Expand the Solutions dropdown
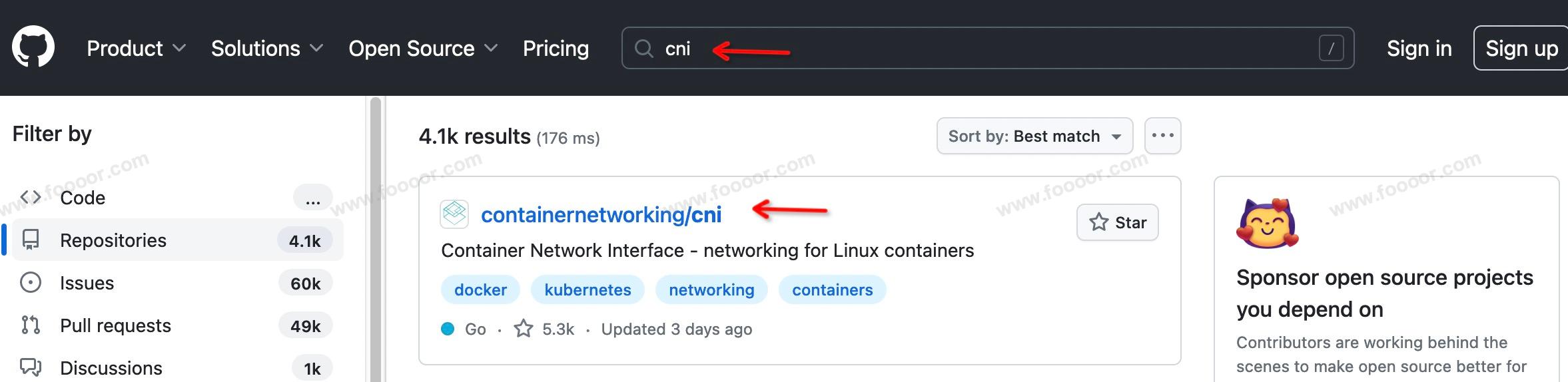 pos(266,49)
